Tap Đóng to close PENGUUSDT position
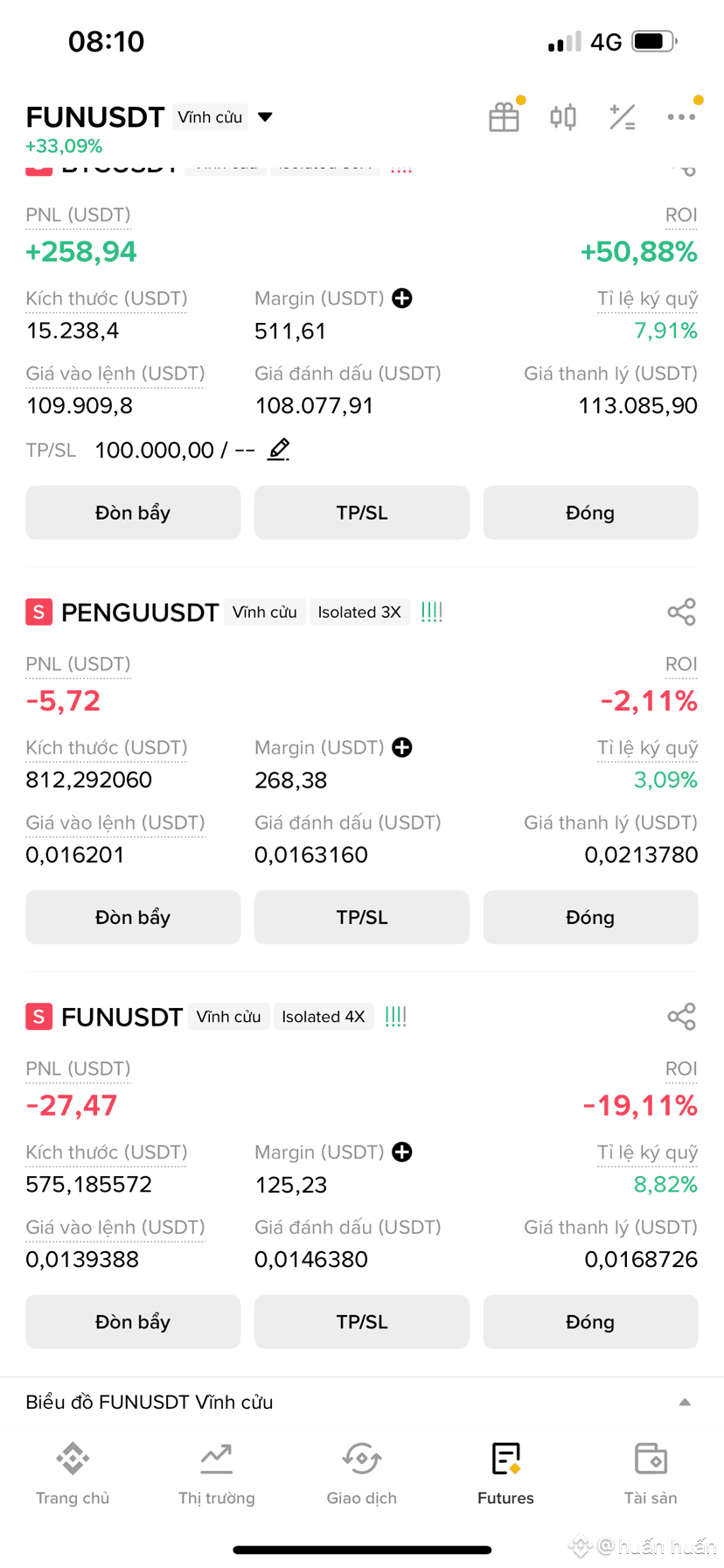Viewport: 724px width, 1568px height. pos(590,917)
